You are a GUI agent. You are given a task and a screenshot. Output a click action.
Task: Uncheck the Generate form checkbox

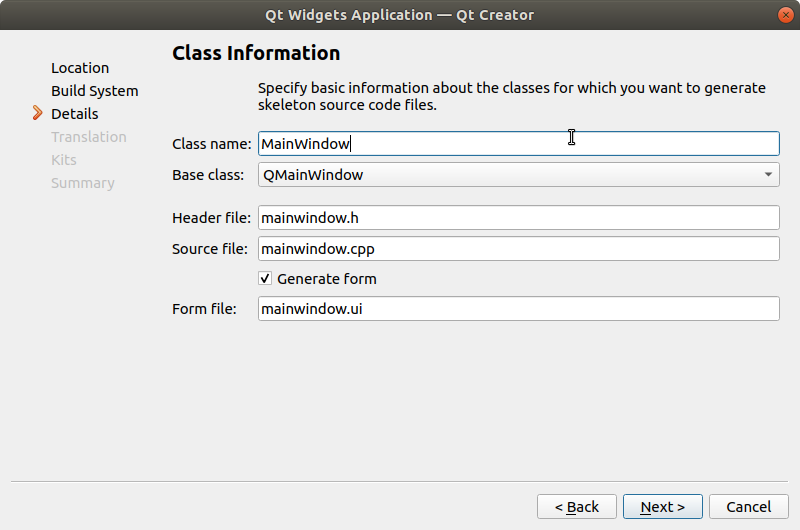click(x=265, y=279)
